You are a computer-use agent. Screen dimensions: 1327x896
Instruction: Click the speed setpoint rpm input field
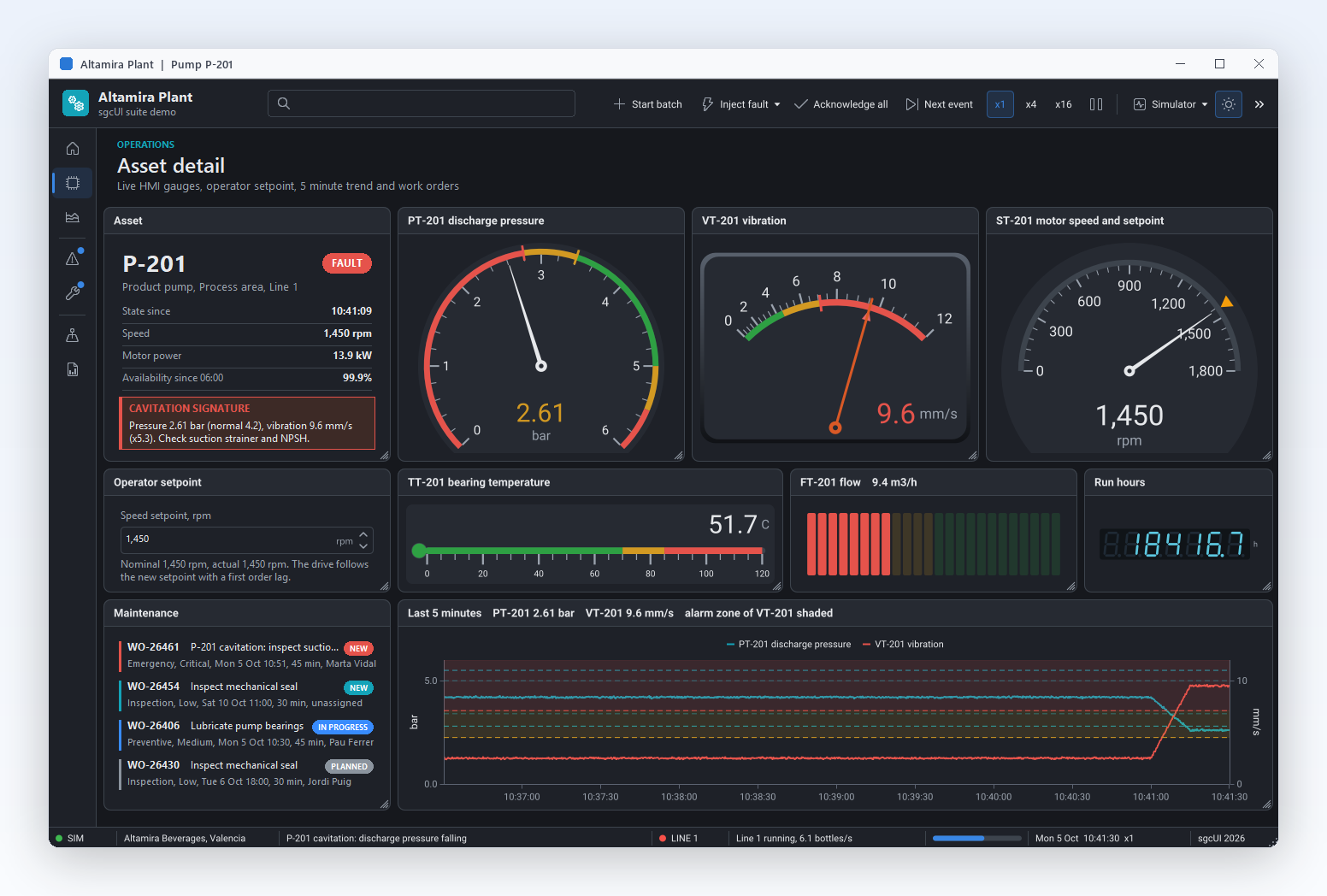point(247,539)
